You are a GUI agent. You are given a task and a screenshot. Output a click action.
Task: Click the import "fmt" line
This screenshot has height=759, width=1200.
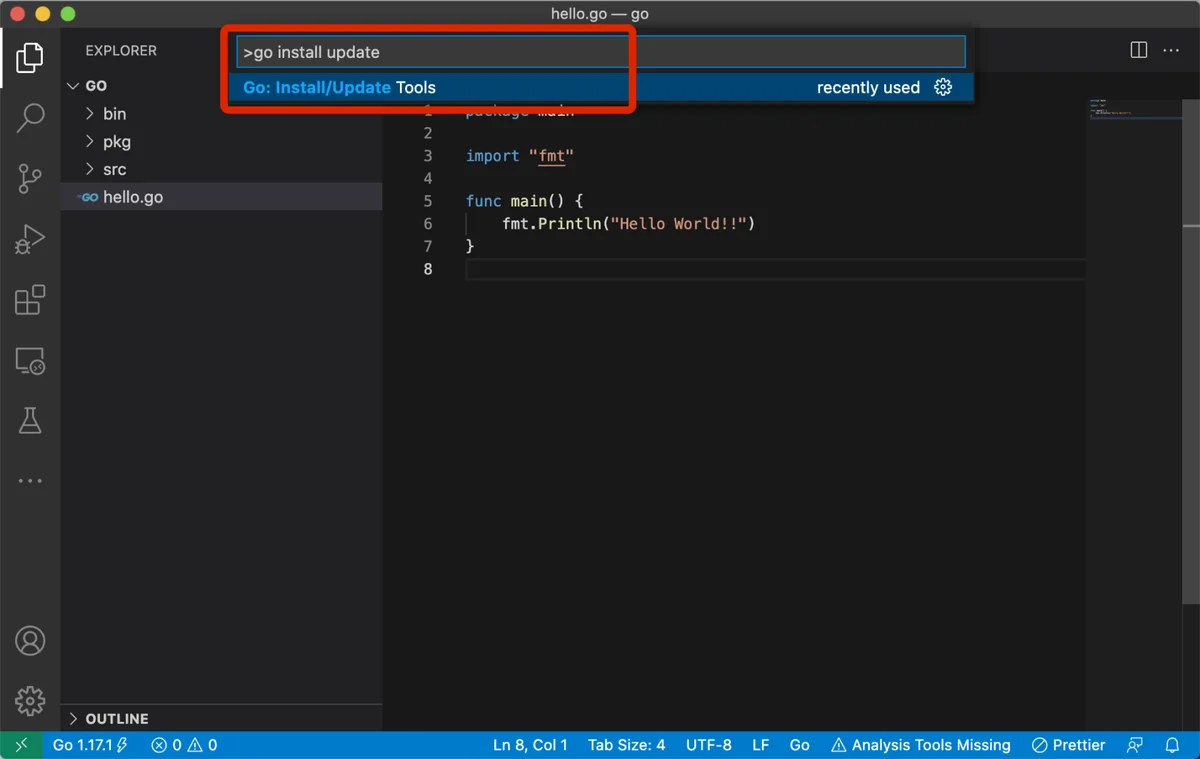(x=520, y=156)
